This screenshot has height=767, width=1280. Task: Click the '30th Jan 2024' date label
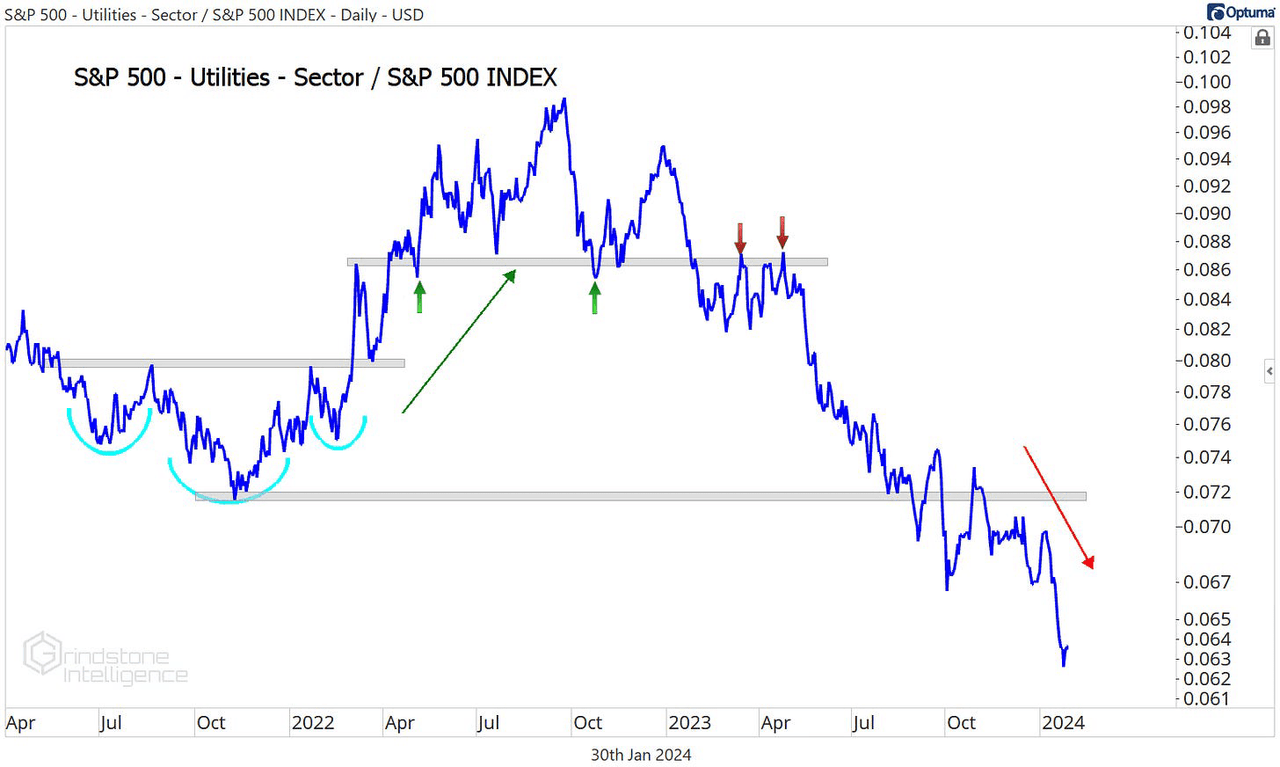640,754
